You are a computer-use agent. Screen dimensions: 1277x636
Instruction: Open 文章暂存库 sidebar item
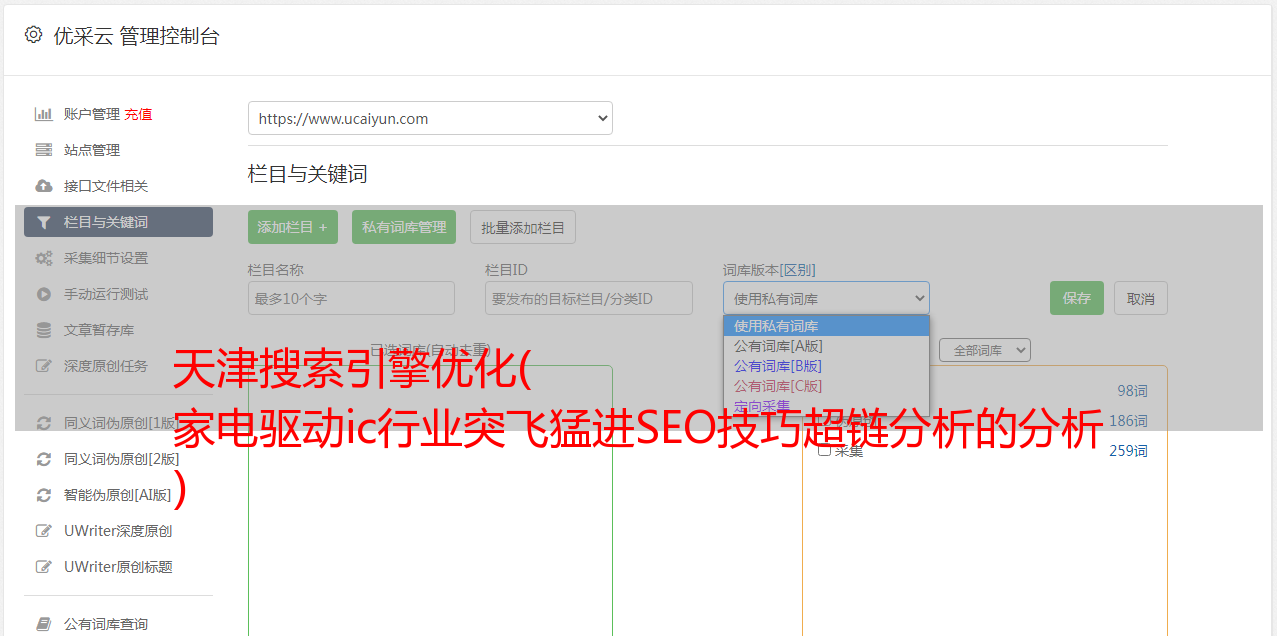[99, 330]
